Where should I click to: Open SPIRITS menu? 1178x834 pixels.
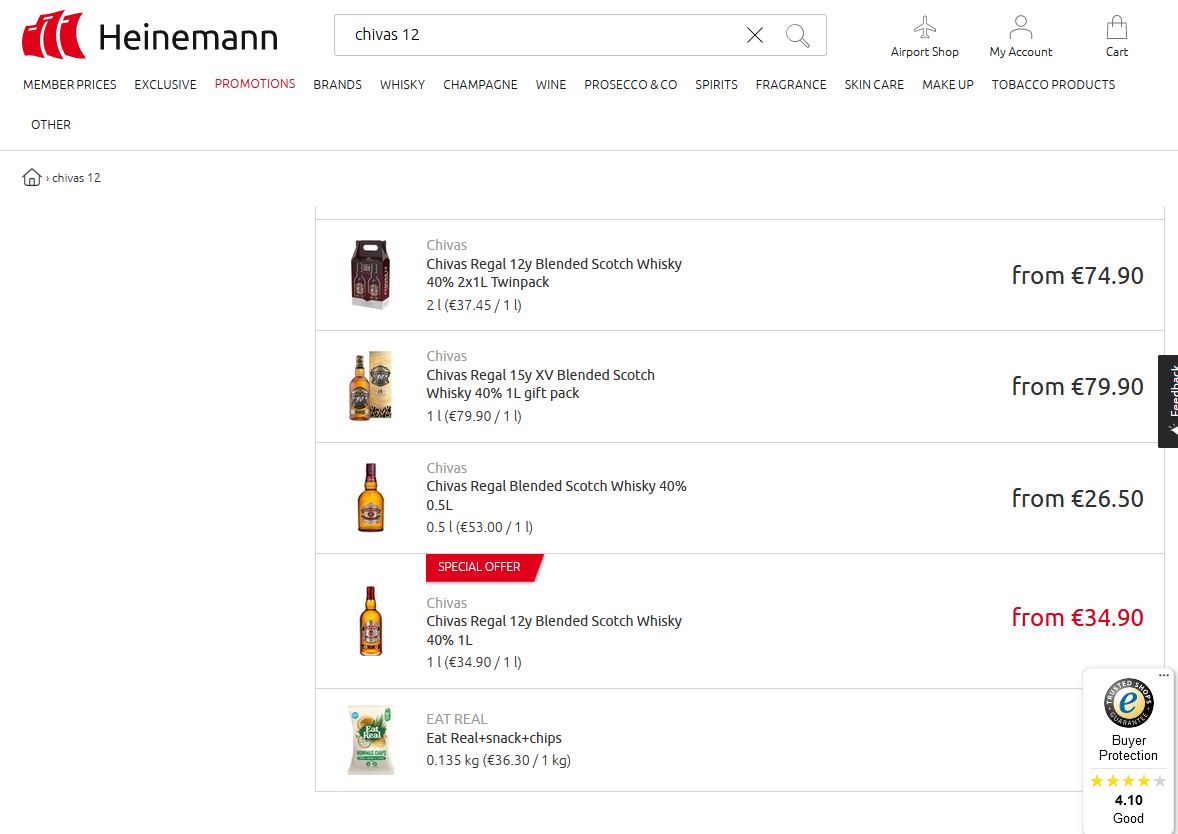click(x=716, y=85)
